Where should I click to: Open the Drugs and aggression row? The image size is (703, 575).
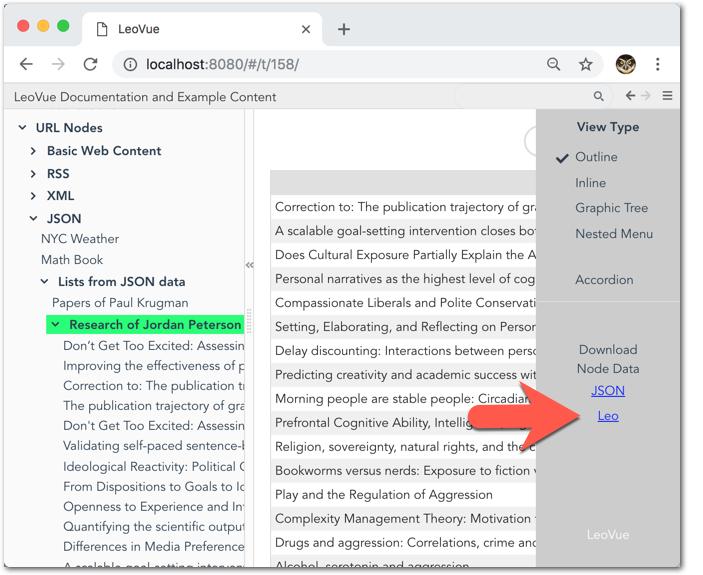pyautogui.click(x=403, y=543)
